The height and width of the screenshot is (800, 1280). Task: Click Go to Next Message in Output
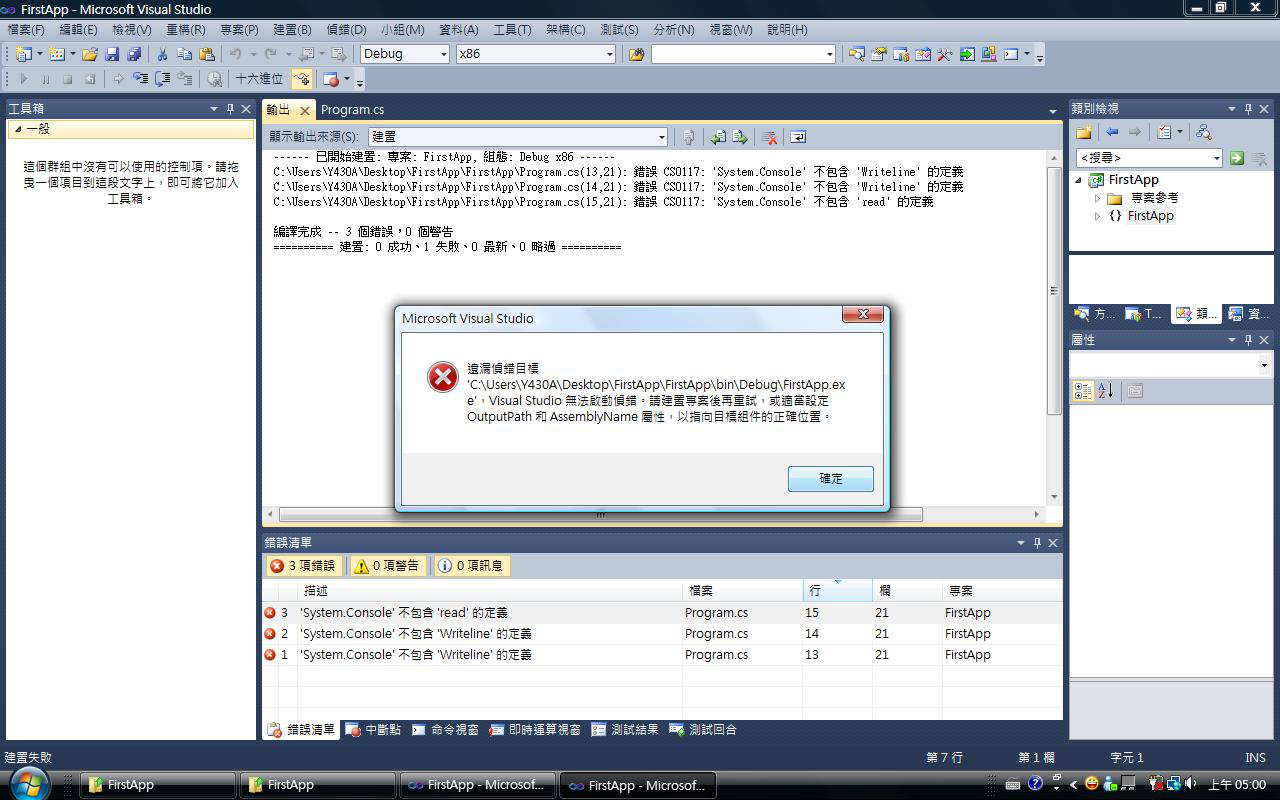[740, 137]
